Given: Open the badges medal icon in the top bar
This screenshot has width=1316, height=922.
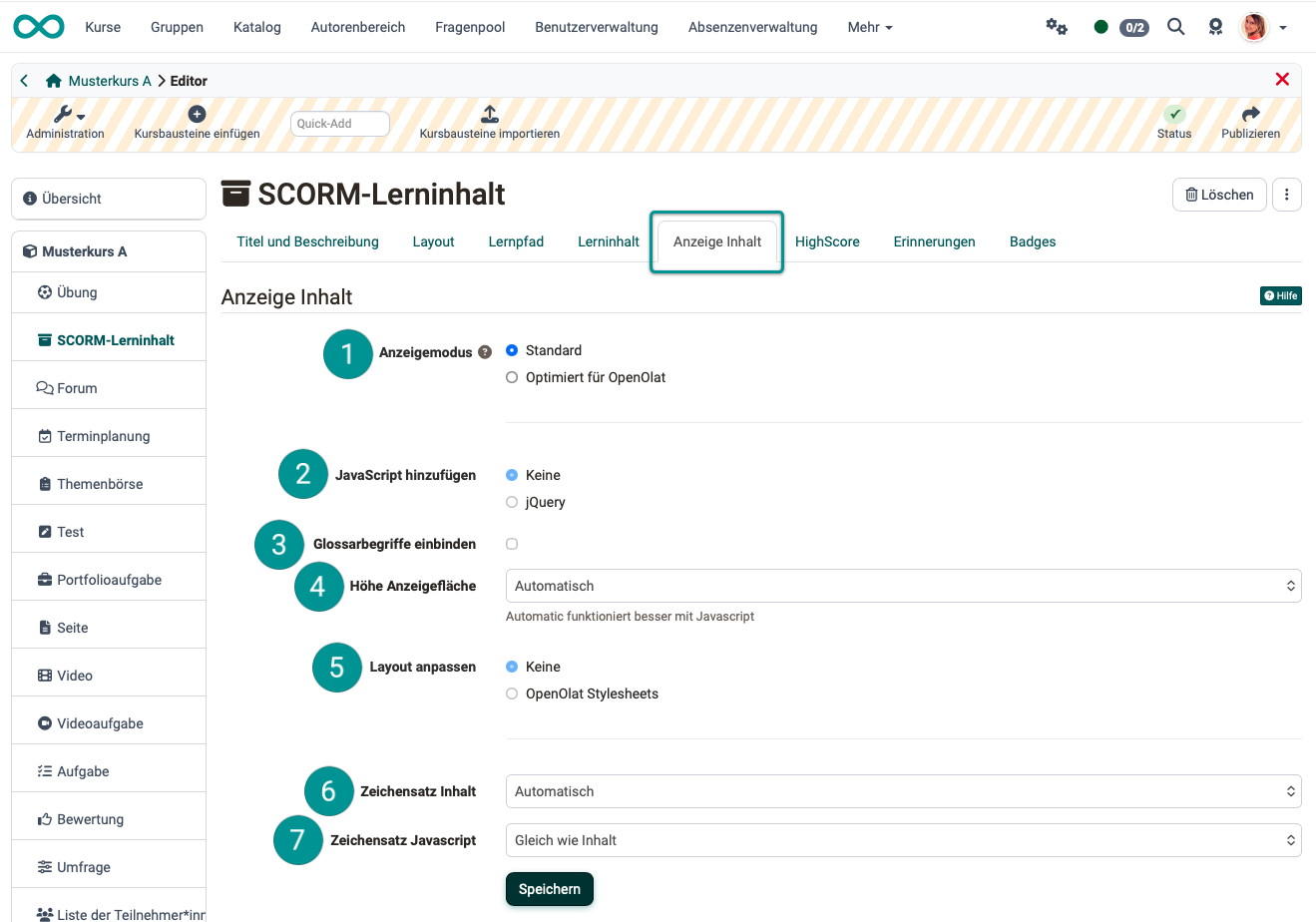Looking at the screenshot, I should [1215, 27].
